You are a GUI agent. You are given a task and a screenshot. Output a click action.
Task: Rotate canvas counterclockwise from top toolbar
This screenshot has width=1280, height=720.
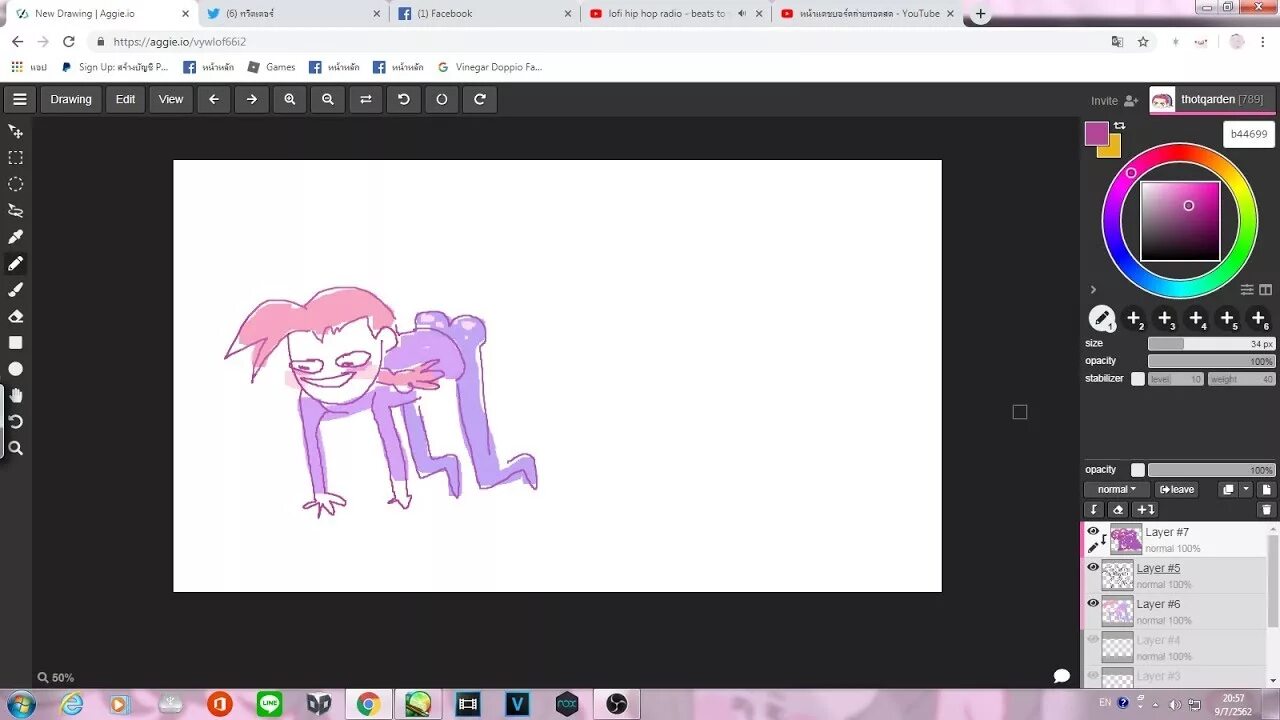[404, 99]
